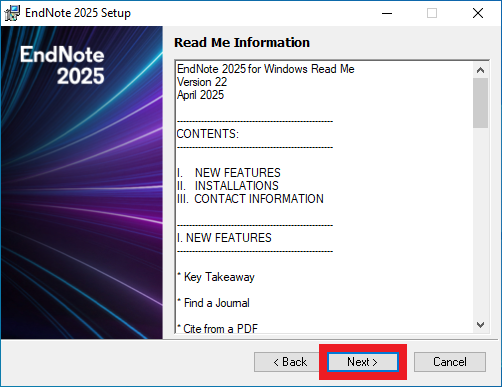502x387 pixels.
Task: Click 'III. CONTACT INFORMATION' in contents list
Action: point(250,199)
